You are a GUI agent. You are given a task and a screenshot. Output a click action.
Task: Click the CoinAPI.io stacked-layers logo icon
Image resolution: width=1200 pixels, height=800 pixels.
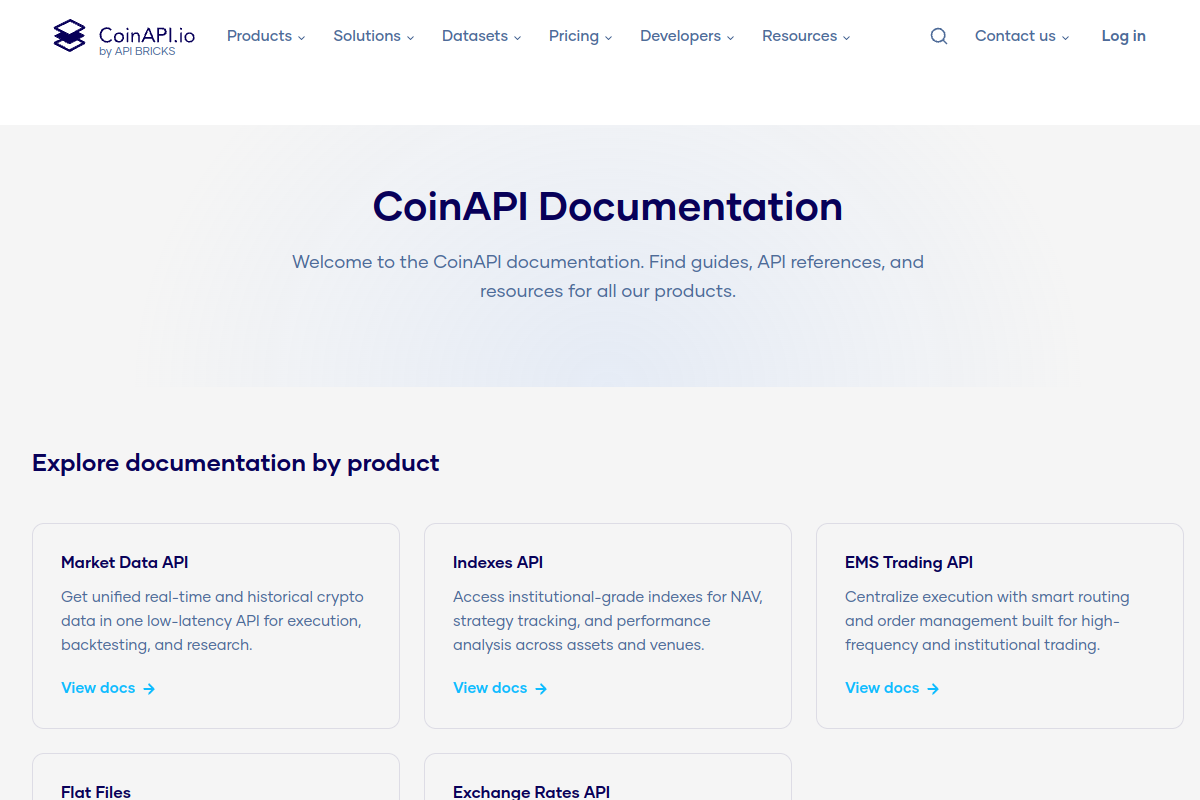coord(70,36)
